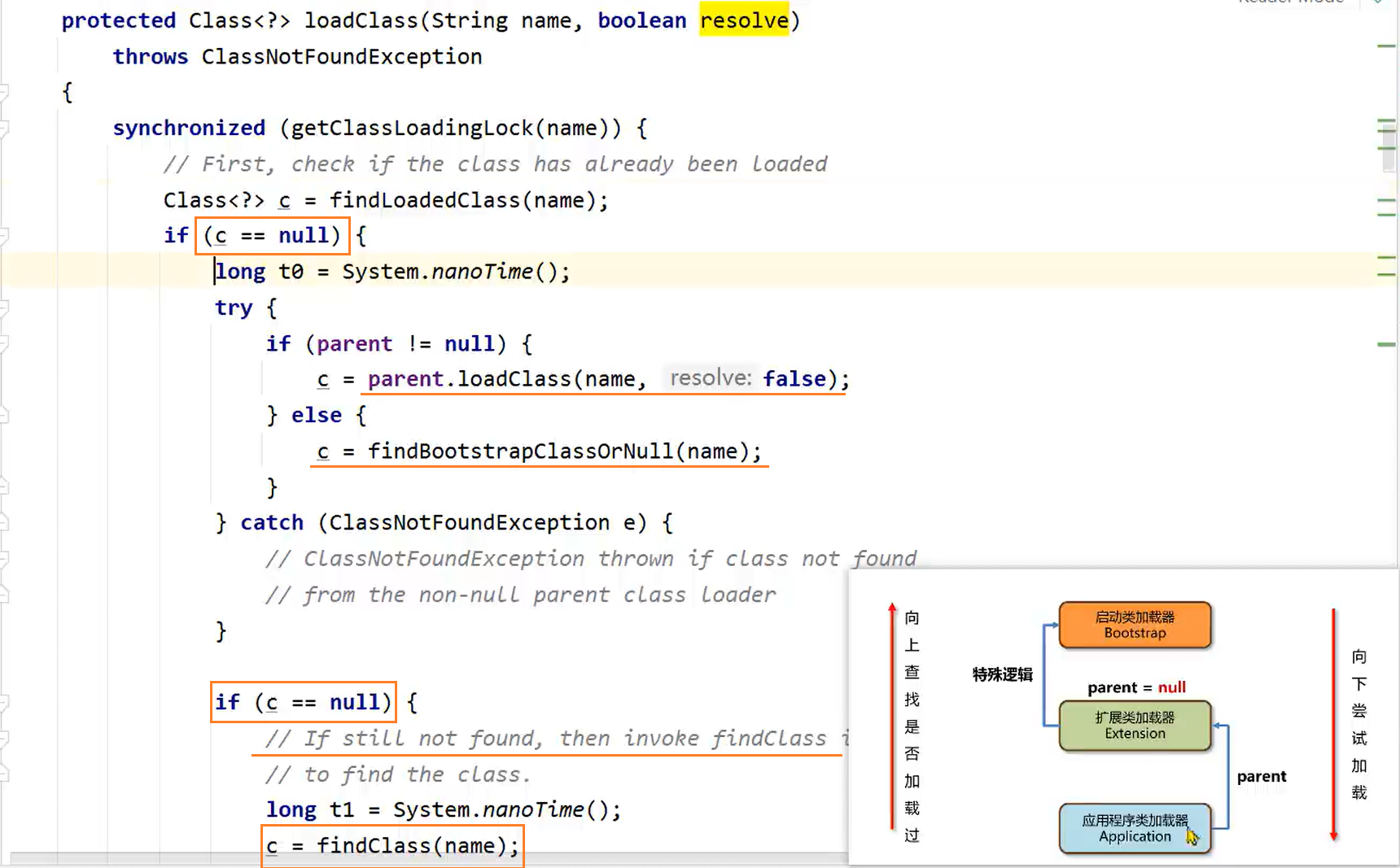Click 'nanoTime' in the t0 assignment line
Screen dimensions: 1400x868
click(x=482, y=272)
